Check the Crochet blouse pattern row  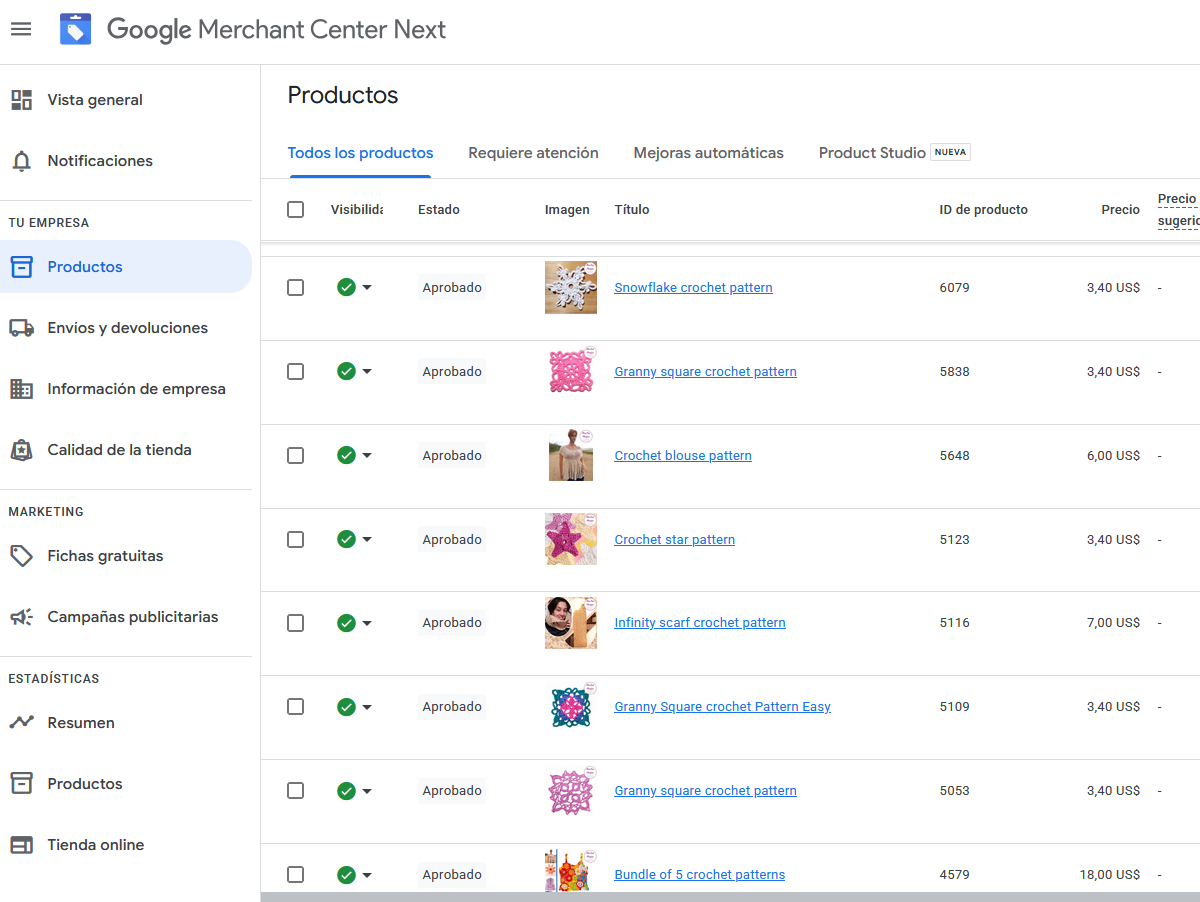[295, 455]
